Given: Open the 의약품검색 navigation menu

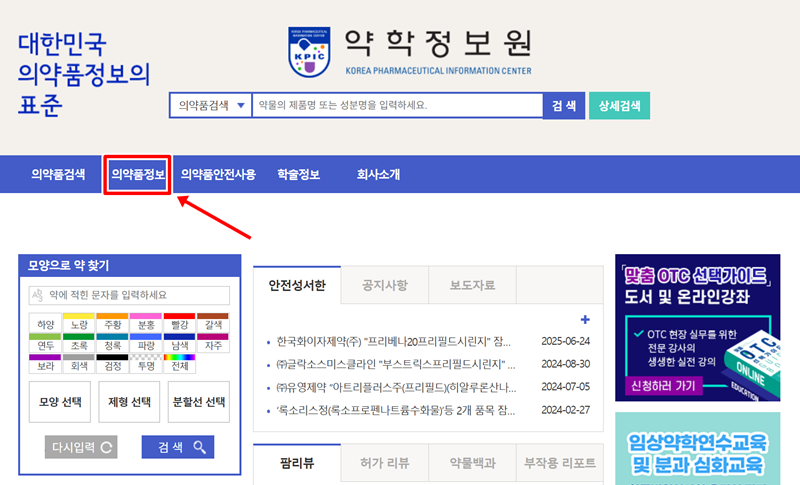Looking at the screenshot, I should tap(58, 174).
